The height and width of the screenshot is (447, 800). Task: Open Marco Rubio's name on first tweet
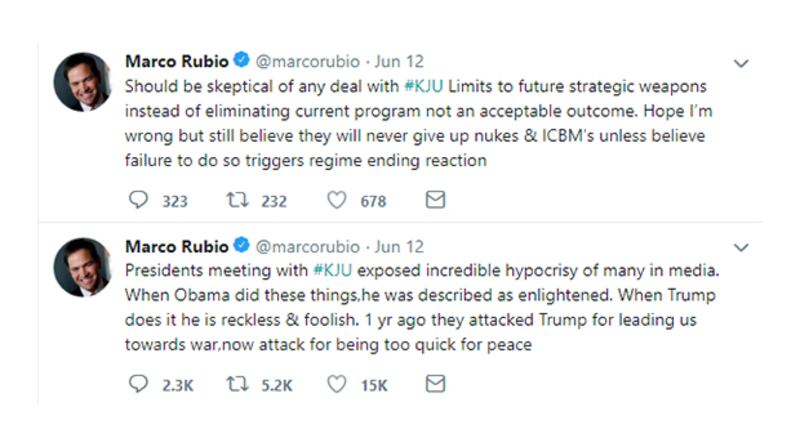pos(177,62)
